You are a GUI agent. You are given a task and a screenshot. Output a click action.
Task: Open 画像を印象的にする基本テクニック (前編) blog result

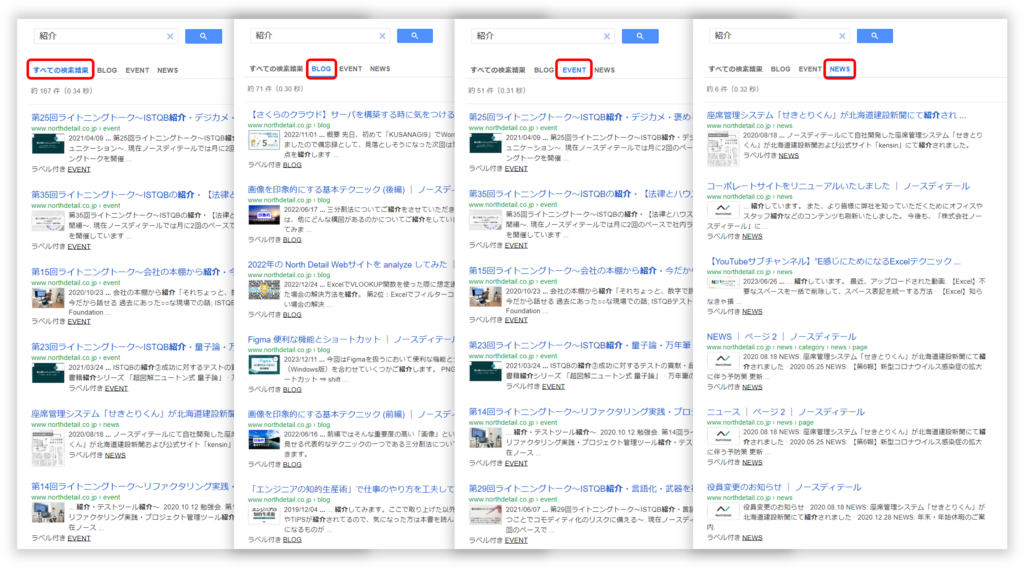click(x=351, y=415)
